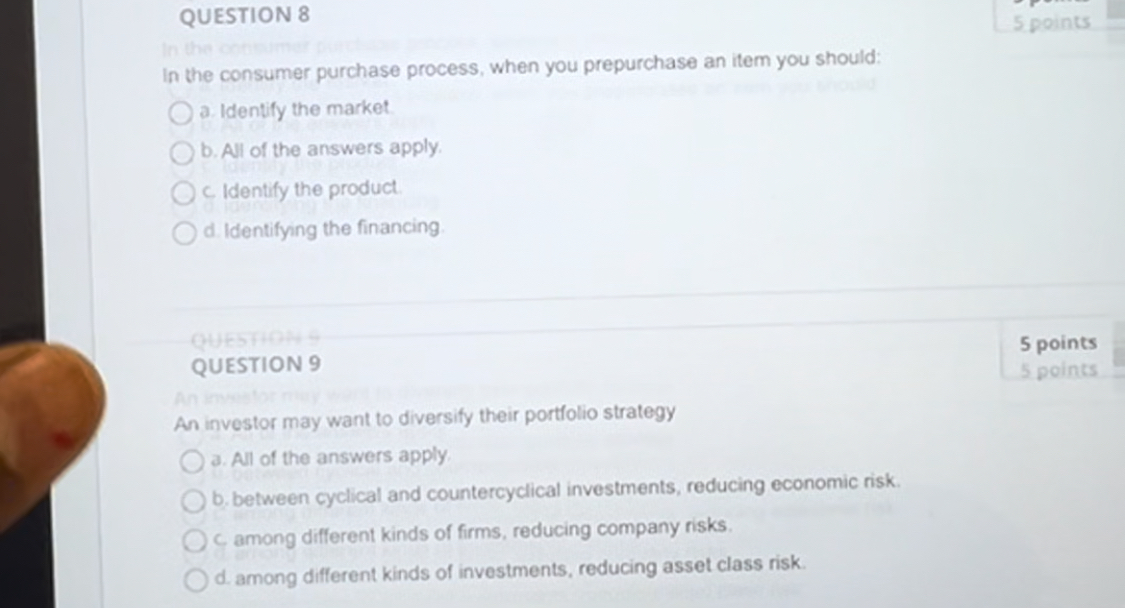Select 'All of the answers apply' for Question 8
This screenshot has width=1125, height=608.
[183, 153]
